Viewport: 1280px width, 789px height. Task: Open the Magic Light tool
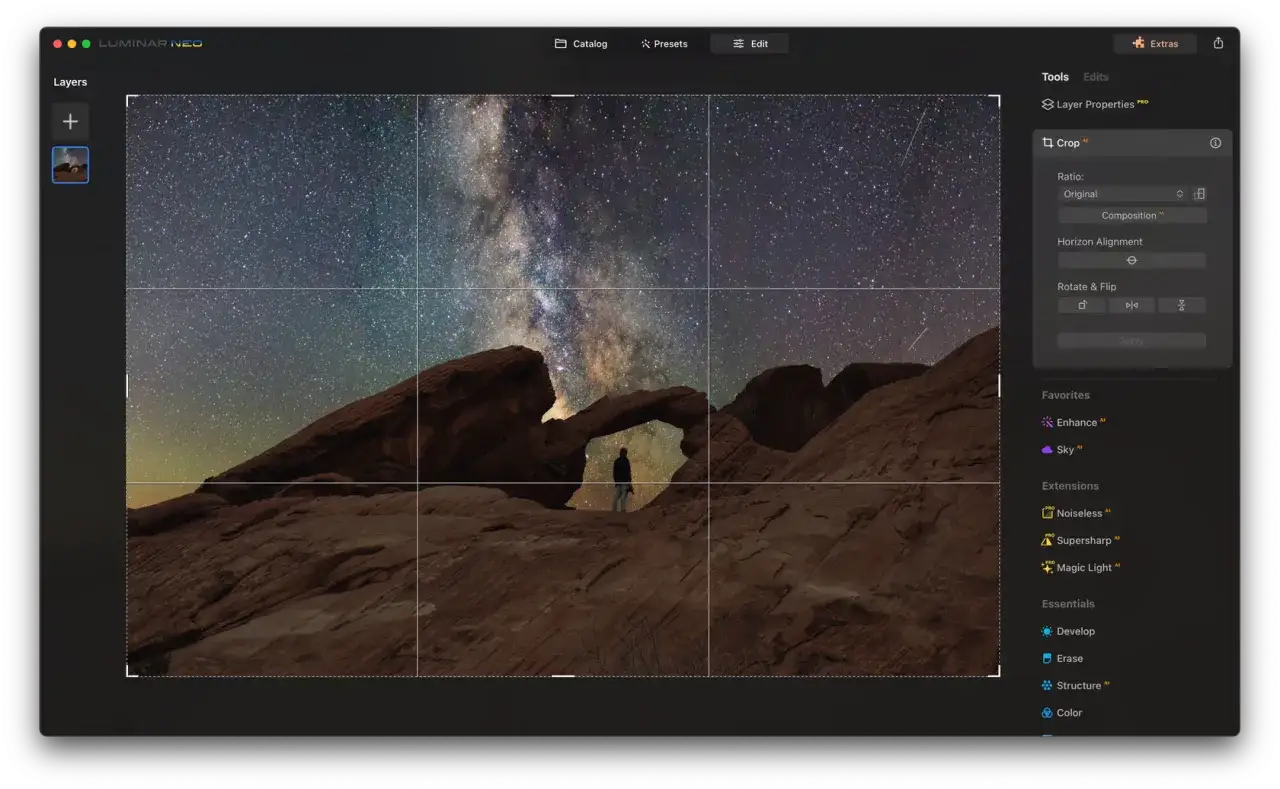click(1083, 568)
